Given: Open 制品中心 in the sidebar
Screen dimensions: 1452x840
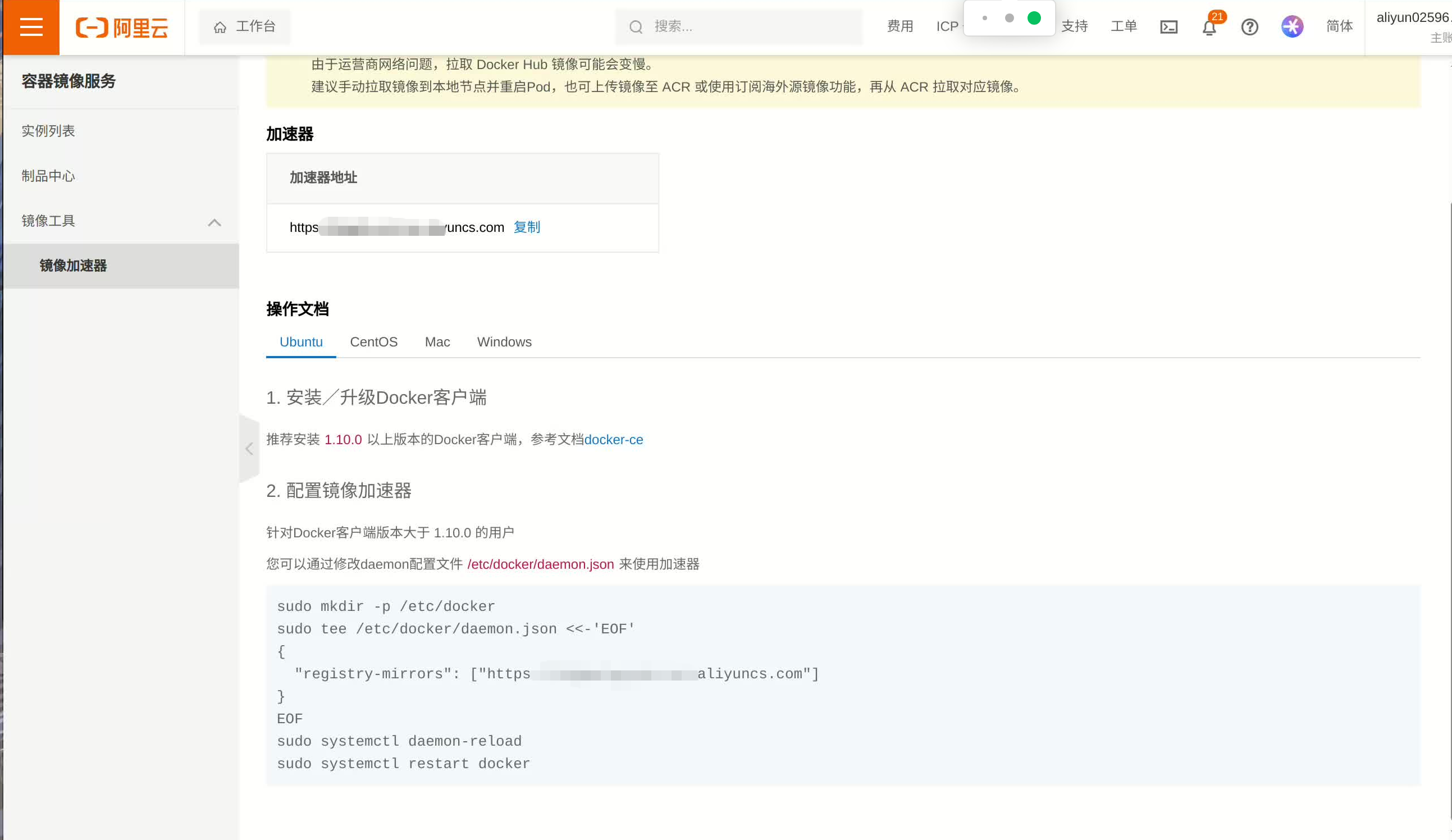Looking at the screenshot, I should tap(48, 176).
